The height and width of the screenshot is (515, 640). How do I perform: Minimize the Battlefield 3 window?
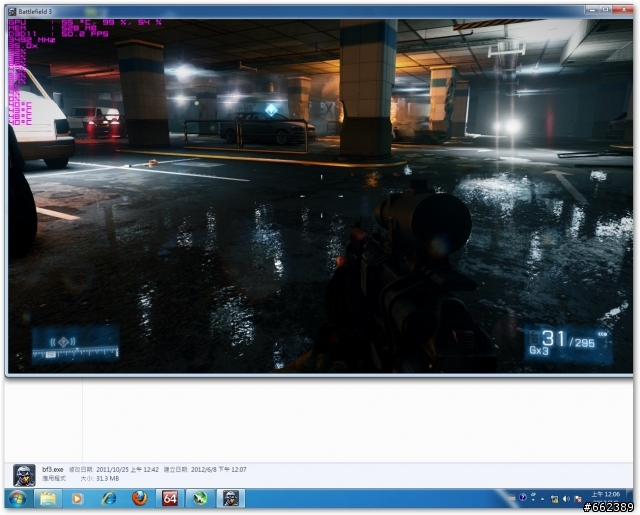point(591,9)
